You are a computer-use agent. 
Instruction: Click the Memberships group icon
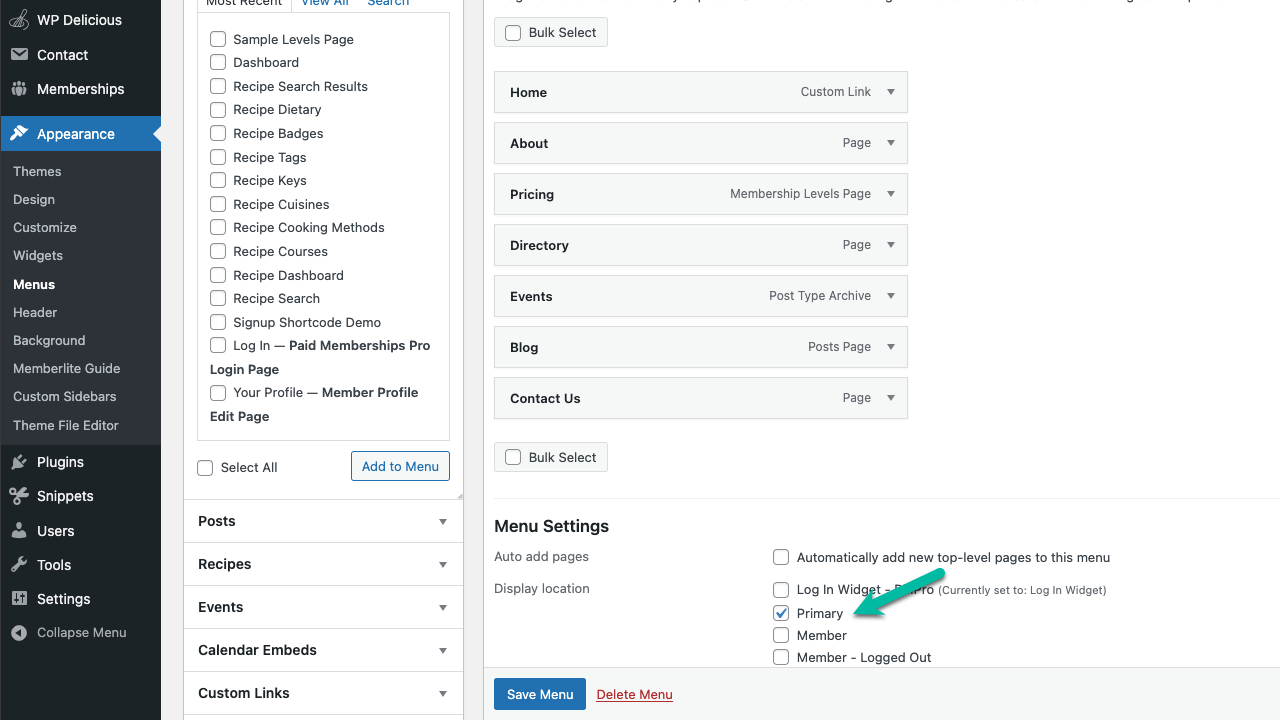pos(19,89)
